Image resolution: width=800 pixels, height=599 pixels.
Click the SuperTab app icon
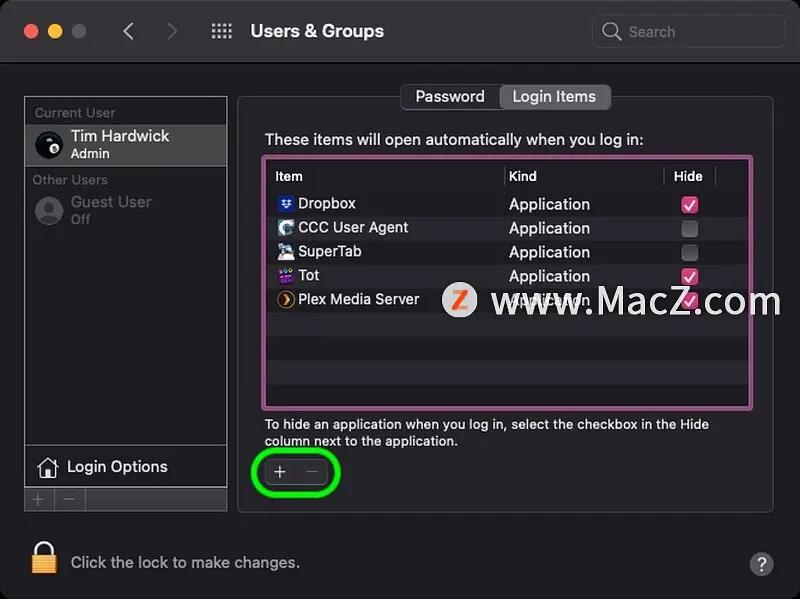tap(286, 252)
